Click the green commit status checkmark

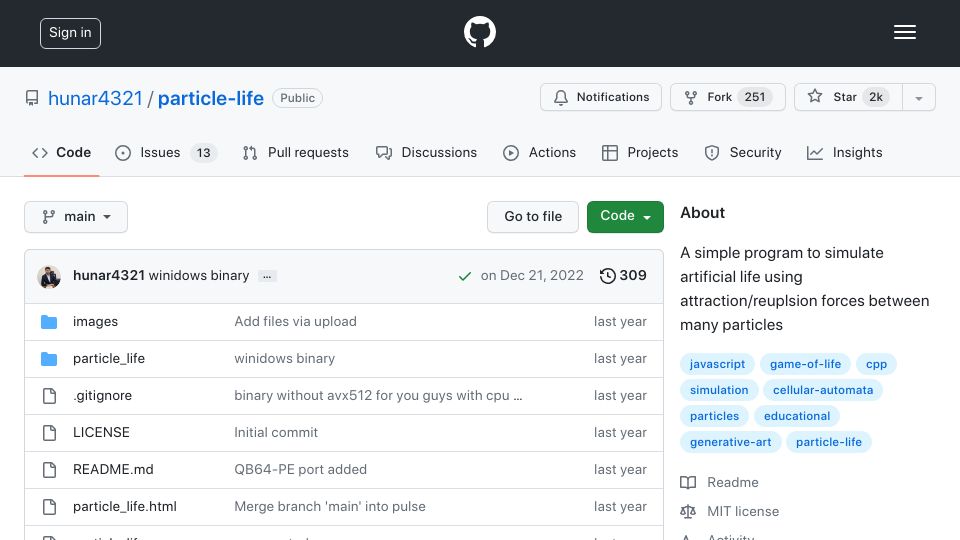pos(465,276)
